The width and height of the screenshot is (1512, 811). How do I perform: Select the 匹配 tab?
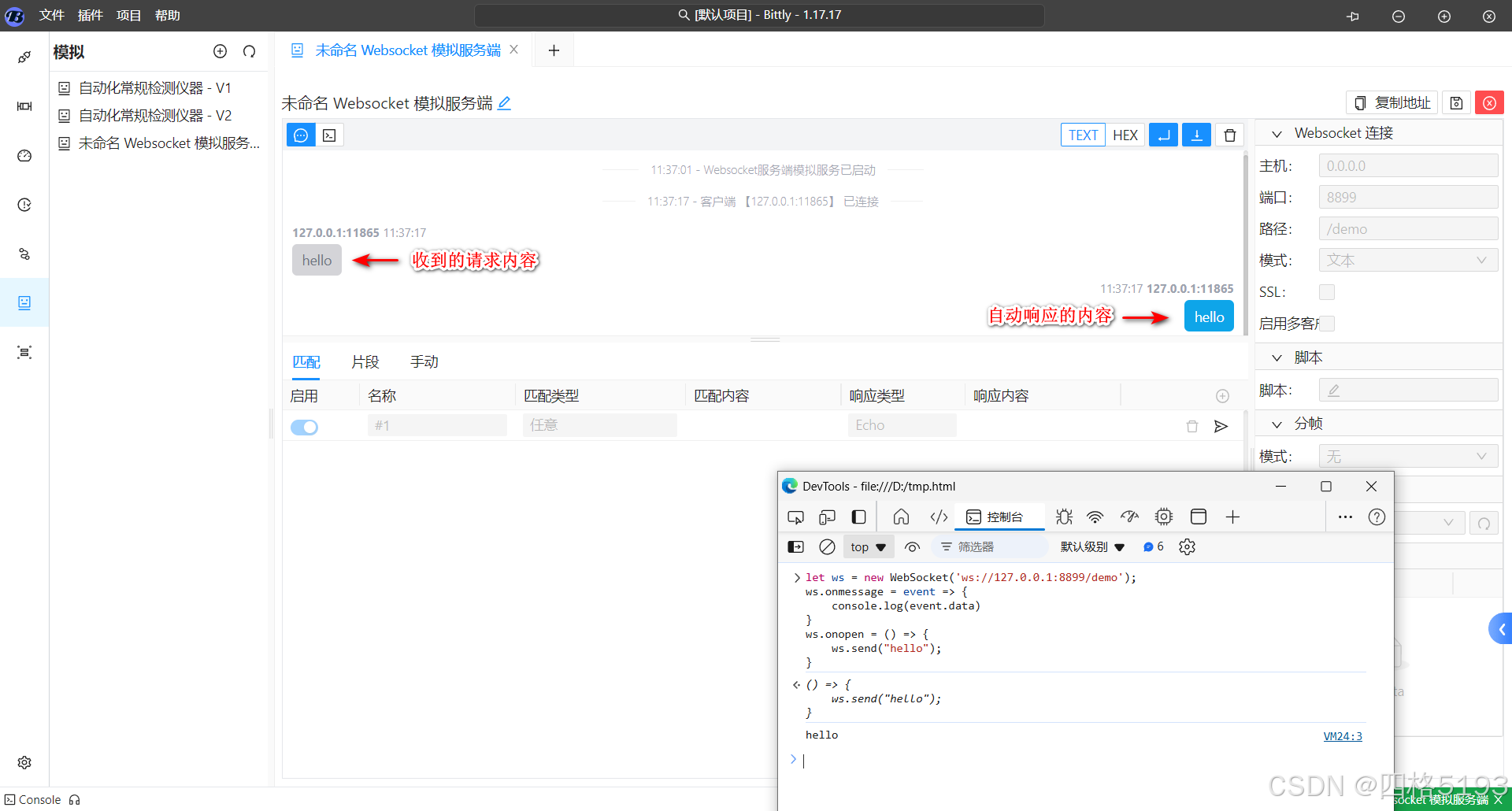(x=306, y=361)
